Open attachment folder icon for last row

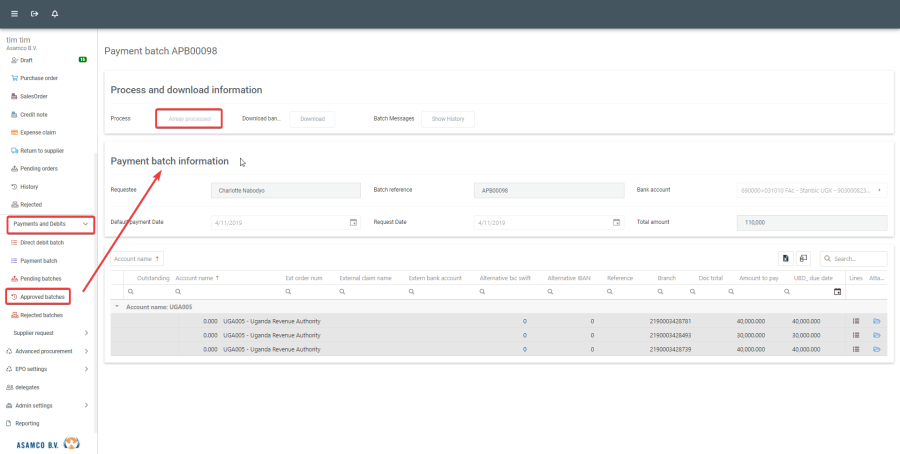[x=877, y=349]
